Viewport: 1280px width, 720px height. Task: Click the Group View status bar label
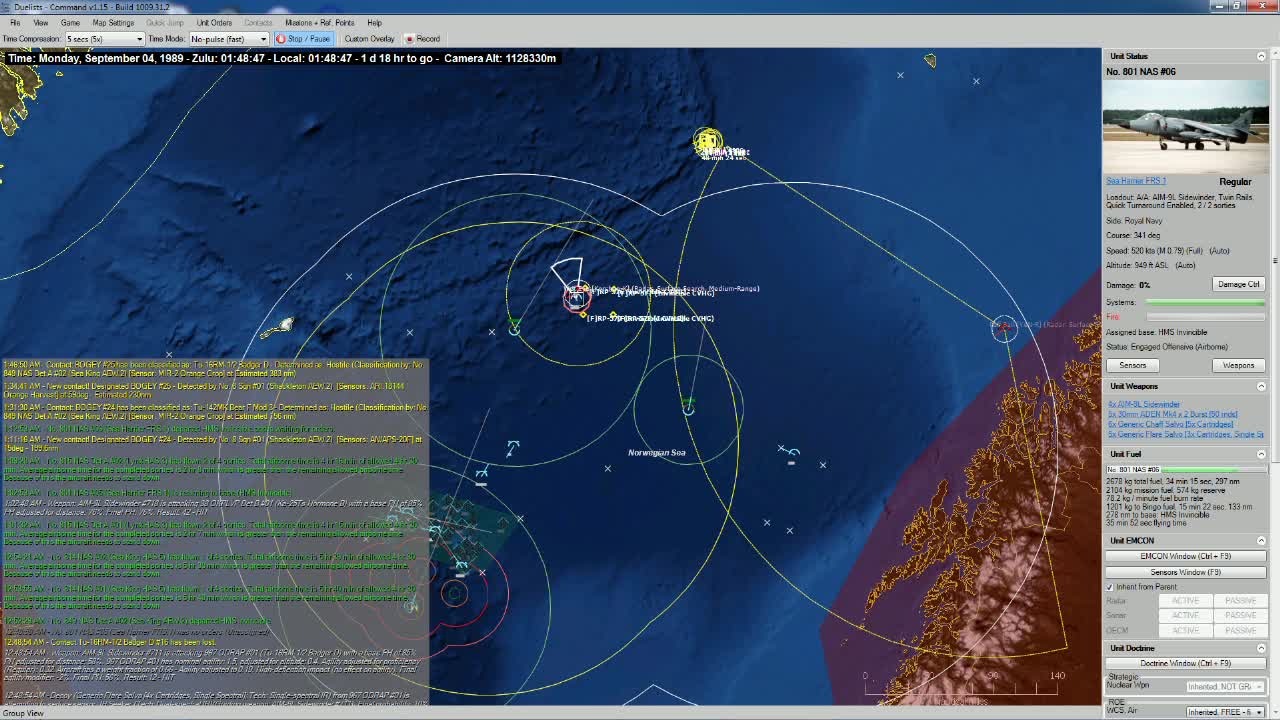(22, 713)
